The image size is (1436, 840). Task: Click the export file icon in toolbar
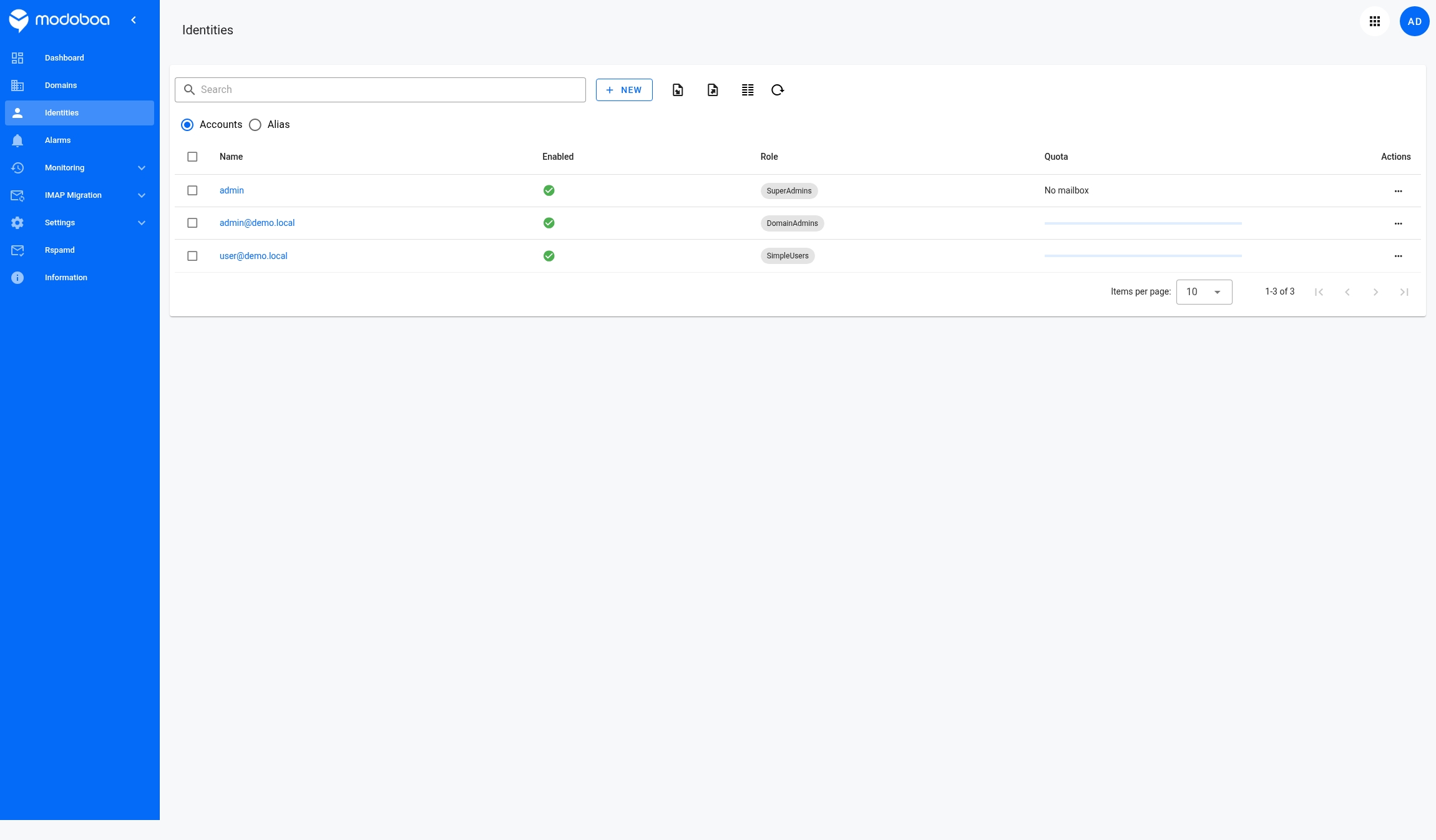click(713, 90)
